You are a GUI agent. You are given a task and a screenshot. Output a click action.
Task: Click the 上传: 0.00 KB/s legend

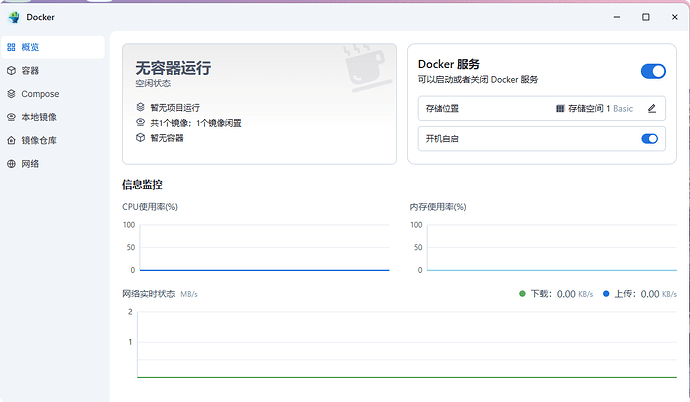(639, 294)
